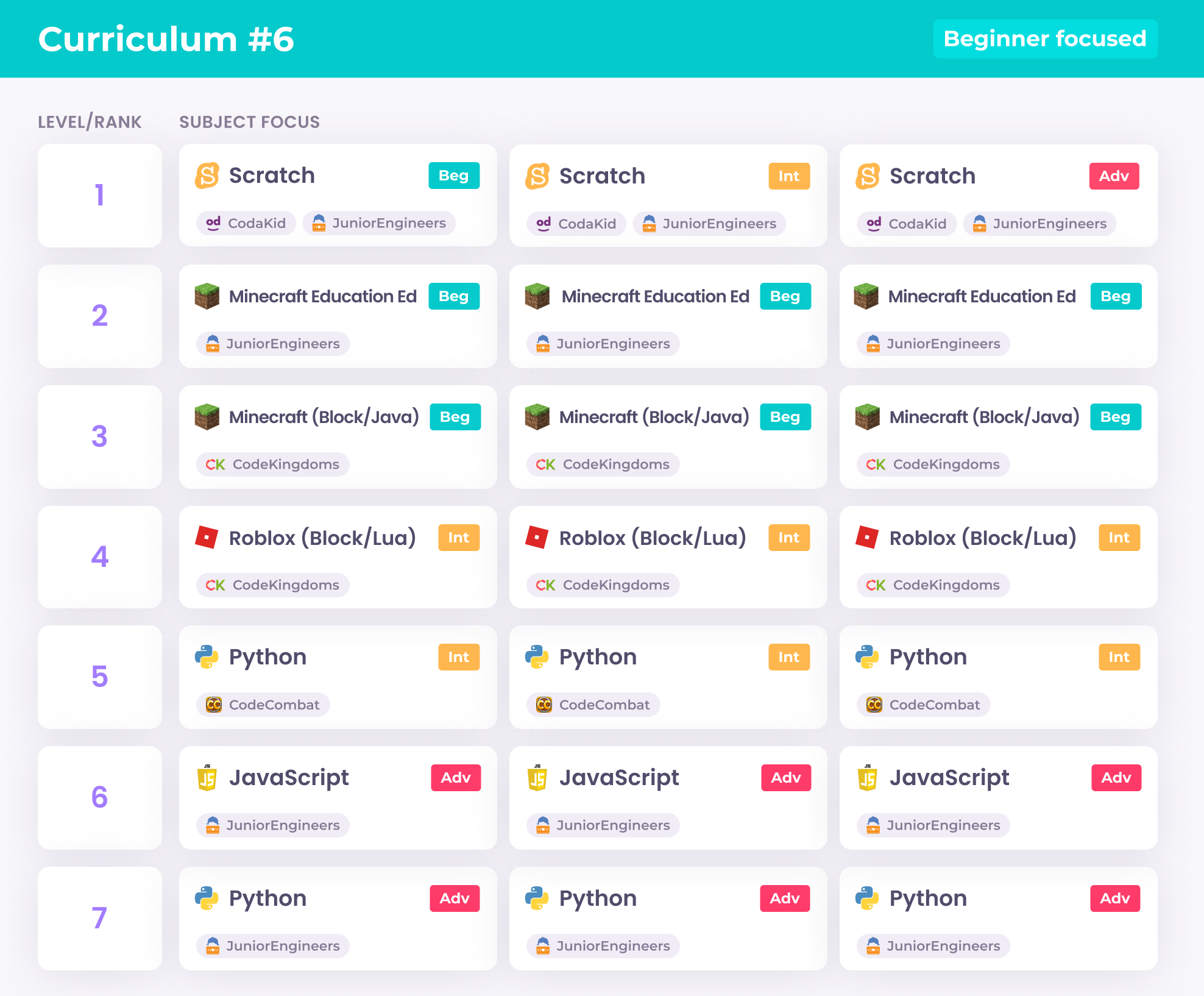The image size is (1204, 996).
Task: Open JuniorEngineers chip in Scratch Beg card
Action: click(x=379, y=223)
